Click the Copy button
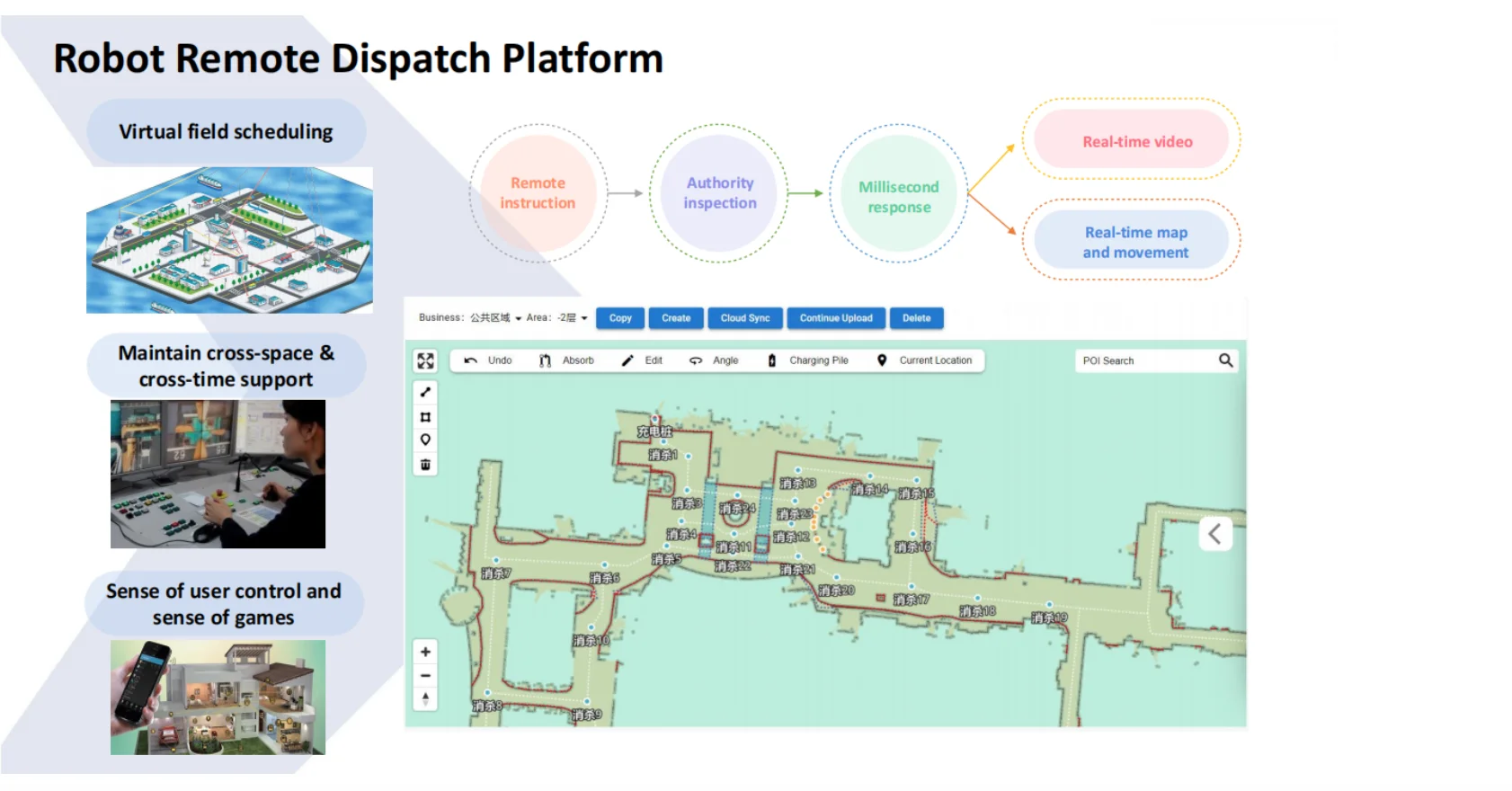This screenshot has width=1512, height=791. tap(620, 318)
